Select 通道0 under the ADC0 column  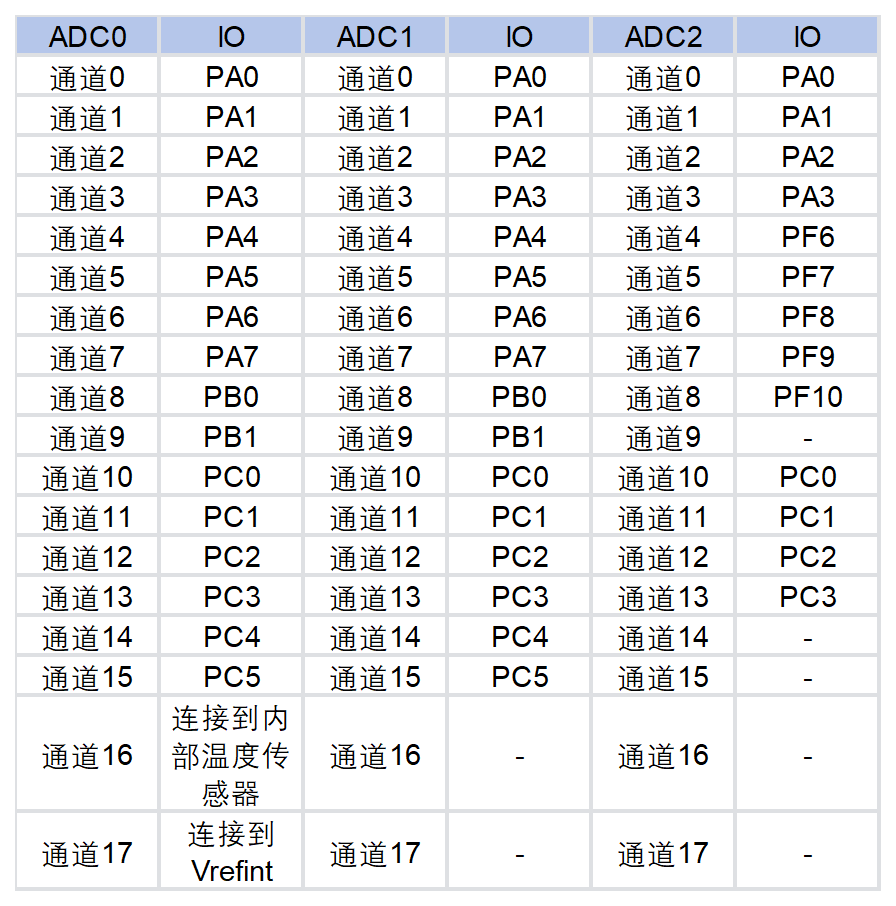click(x=87, y=77)
